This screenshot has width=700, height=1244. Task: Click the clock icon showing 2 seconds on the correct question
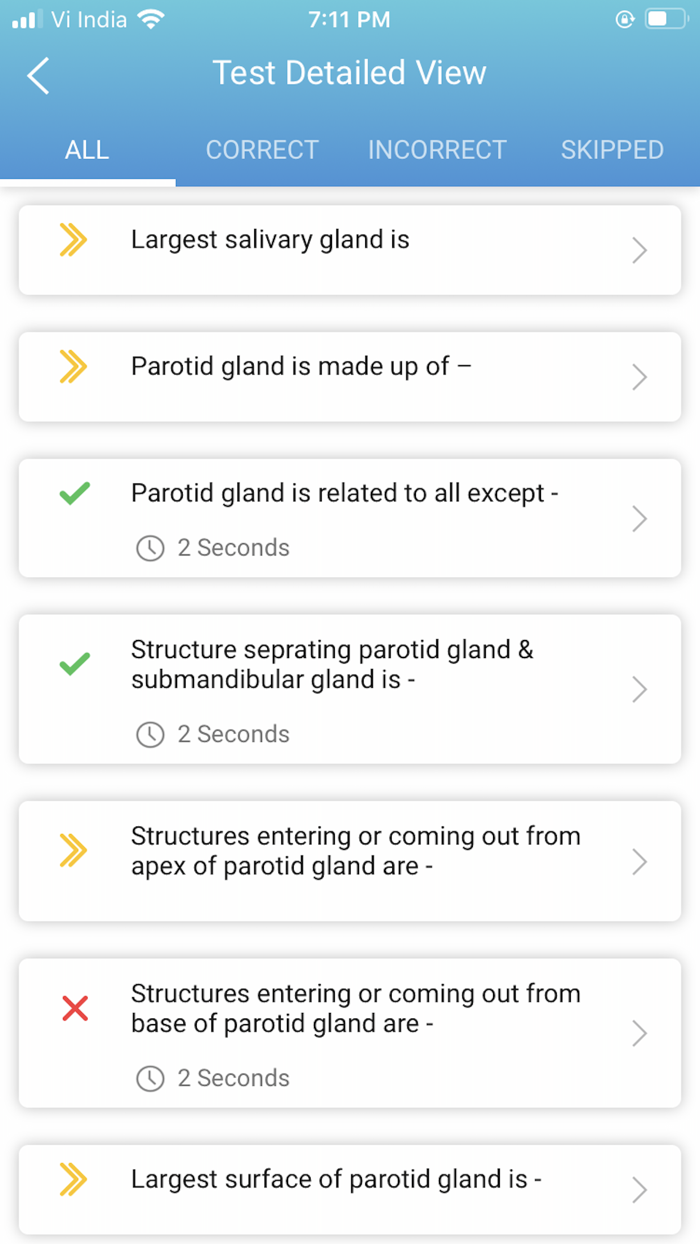pyautogui.click(x=150, y=548)
